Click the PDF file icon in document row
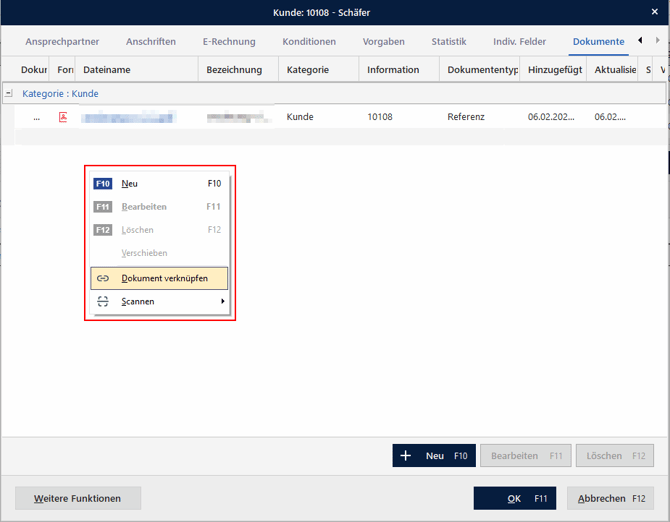670x522 pixels. tap(63, 117)
